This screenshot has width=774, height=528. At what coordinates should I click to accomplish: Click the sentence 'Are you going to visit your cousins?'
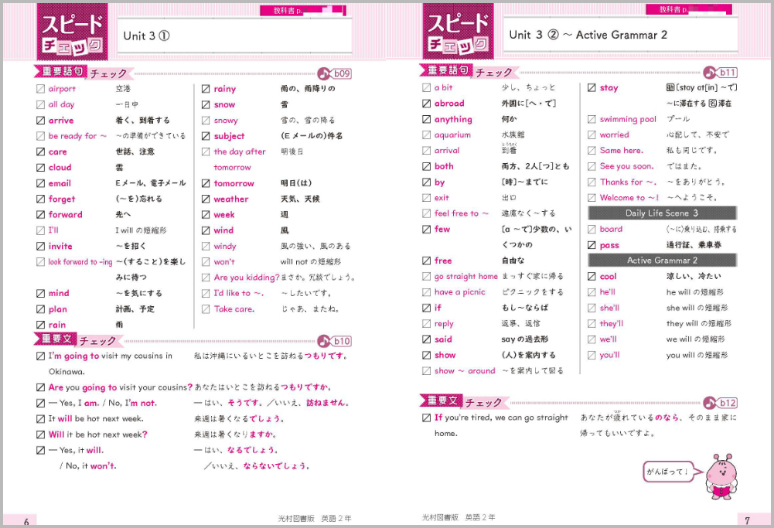coord(120,387)
